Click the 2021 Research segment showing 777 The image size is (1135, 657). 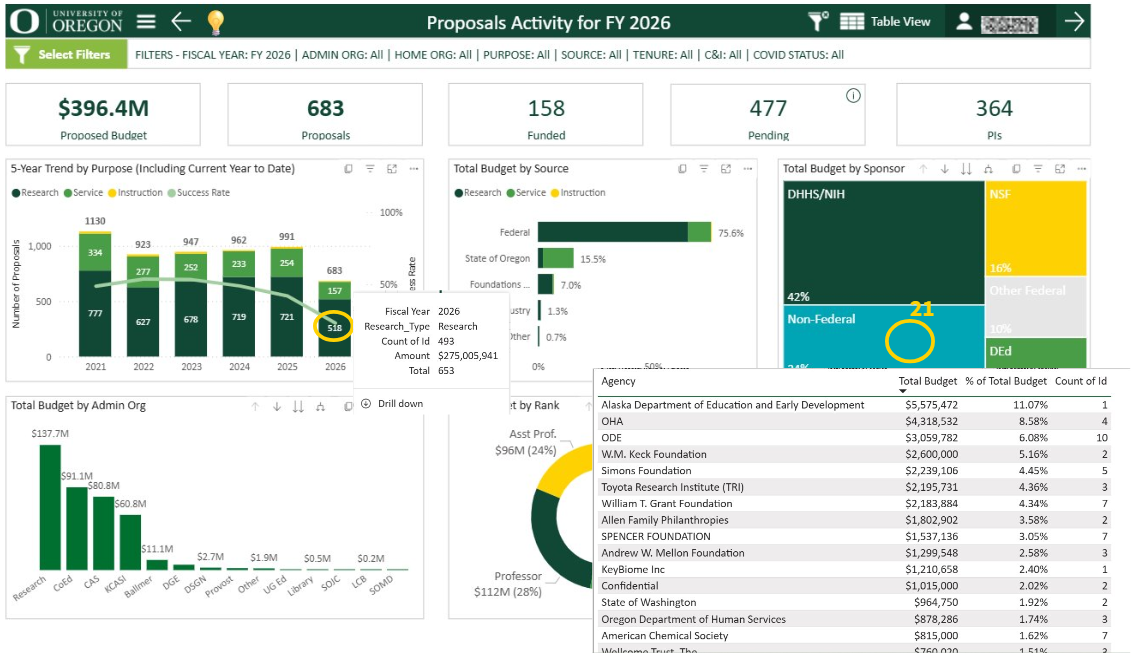pos(96,313)
